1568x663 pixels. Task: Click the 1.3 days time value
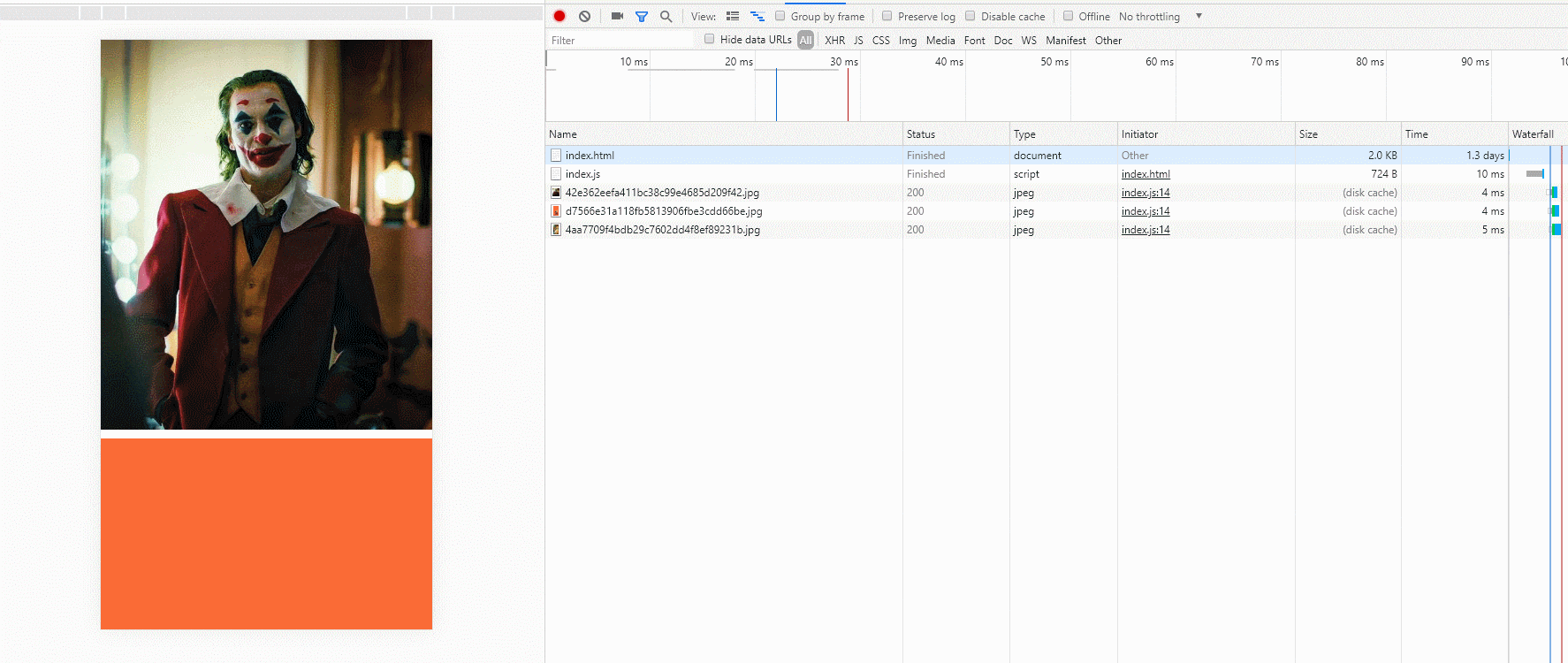(x=1485, y=156)
